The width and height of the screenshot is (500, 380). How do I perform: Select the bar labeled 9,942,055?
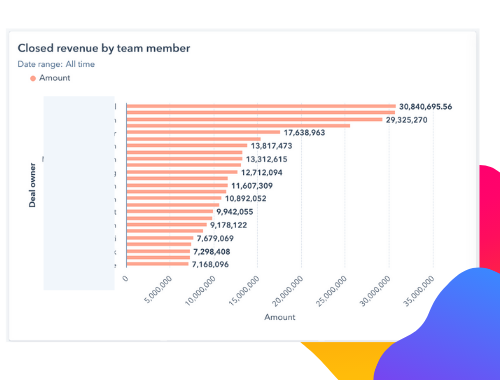tap(170, 211)
